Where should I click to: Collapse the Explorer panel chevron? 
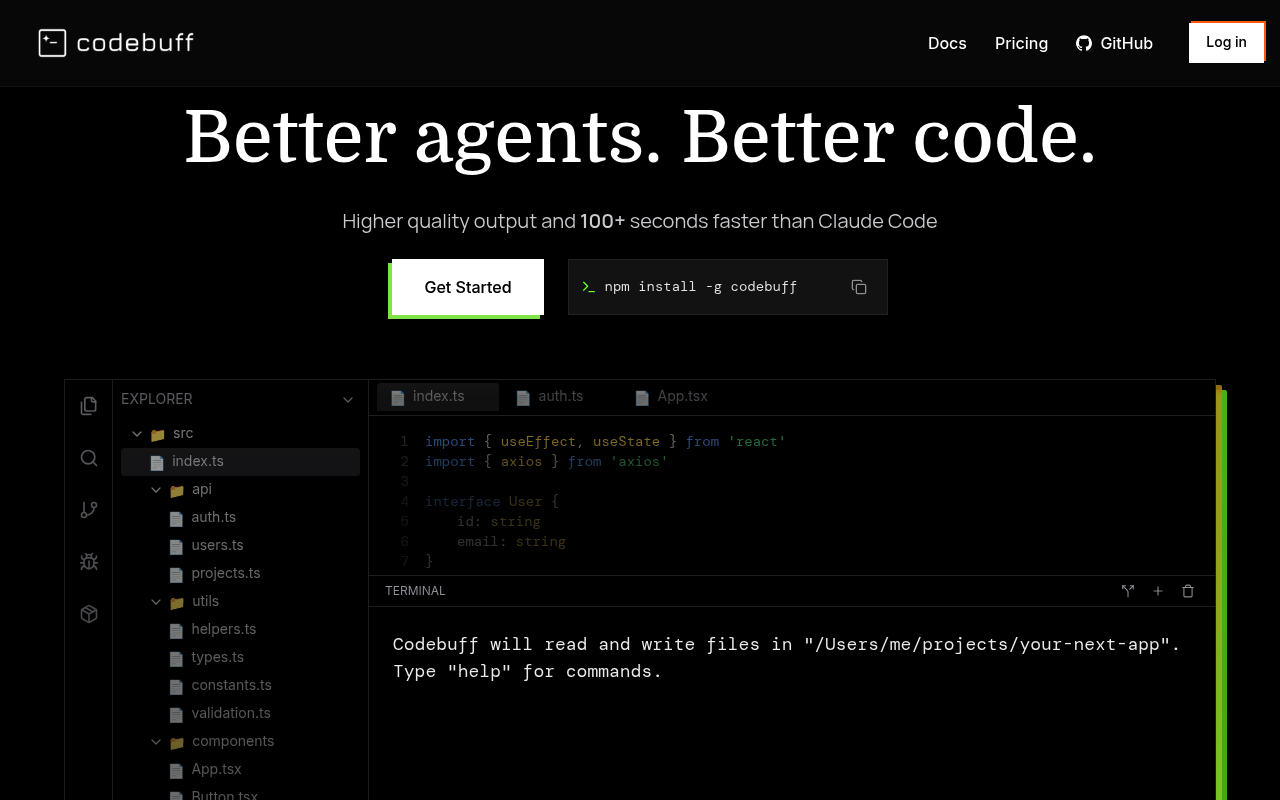(x=348, y=400)
